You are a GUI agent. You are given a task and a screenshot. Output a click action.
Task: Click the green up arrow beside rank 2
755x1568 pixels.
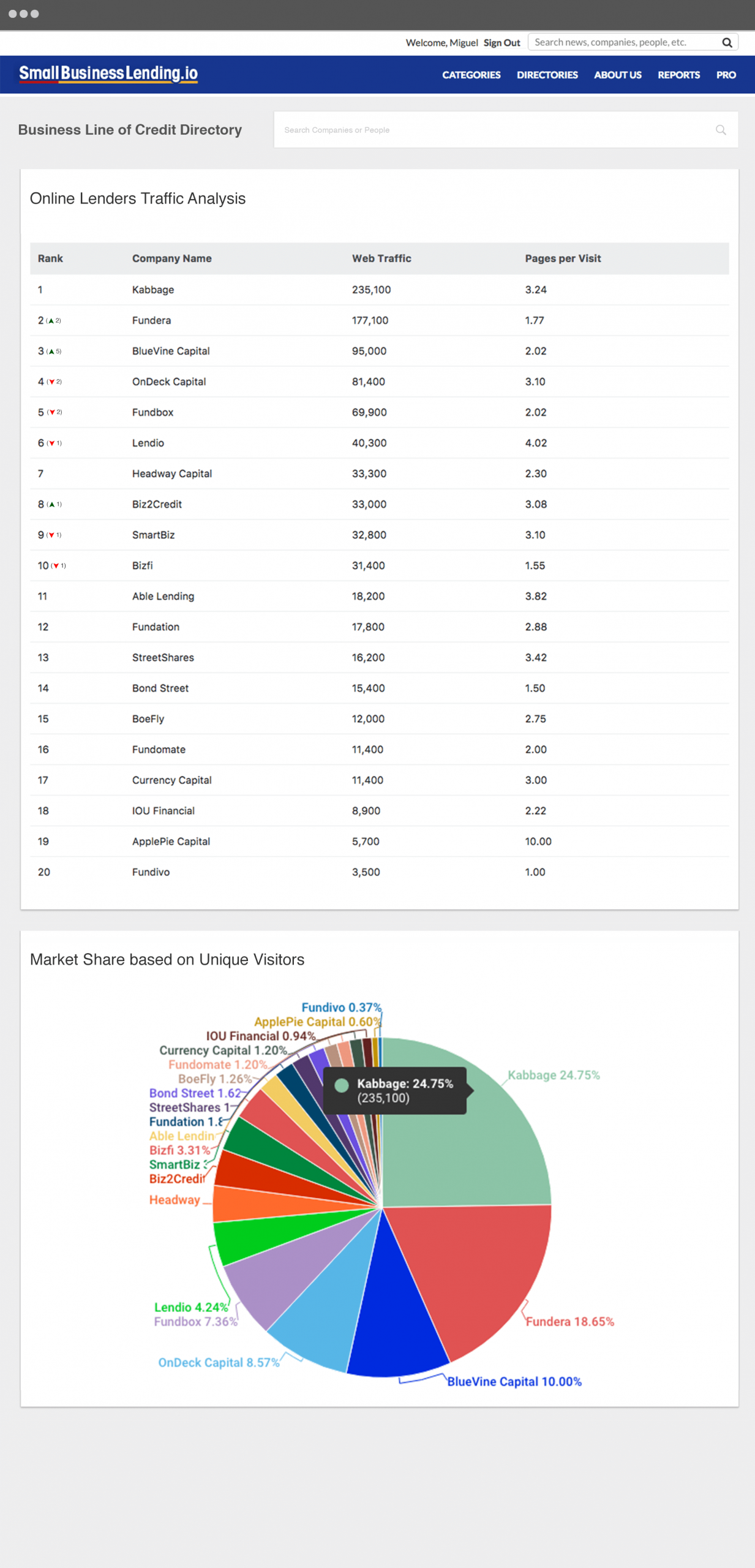pos(51,321)
